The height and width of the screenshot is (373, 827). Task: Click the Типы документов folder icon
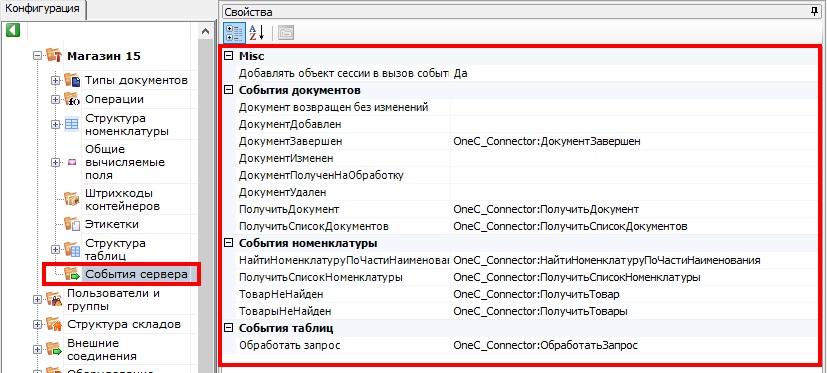(72, 81)
